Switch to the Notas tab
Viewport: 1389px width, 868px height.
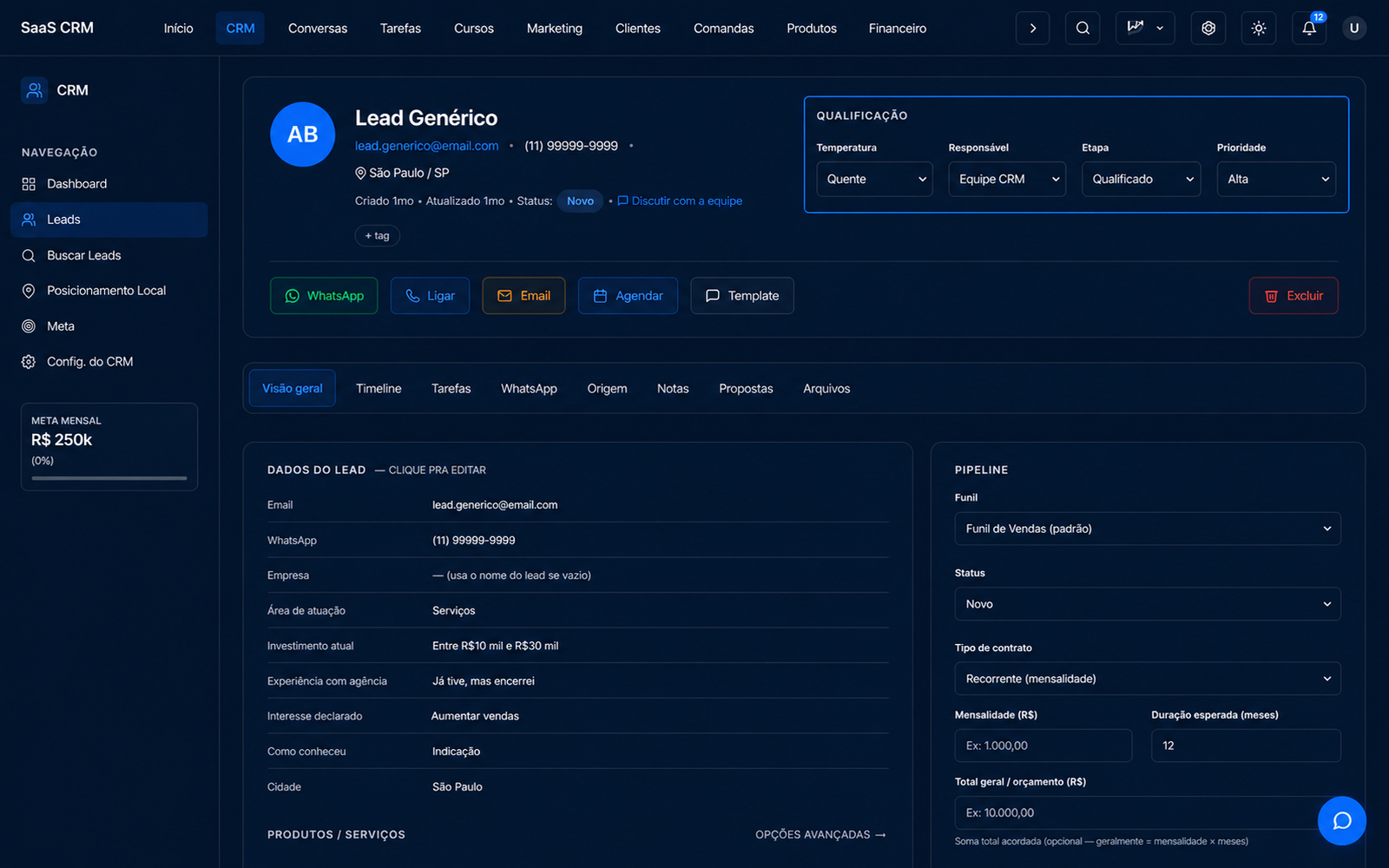[673, 389]
